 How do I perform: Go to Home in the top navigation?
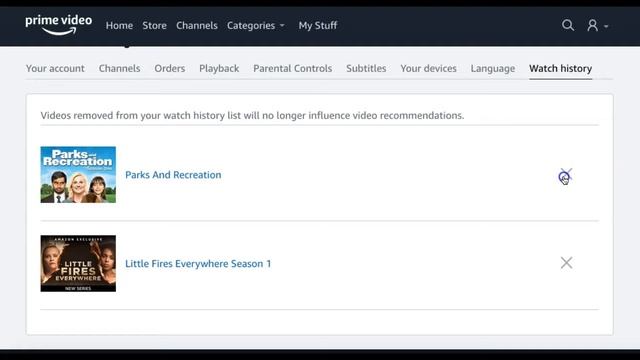pos(119,25)
